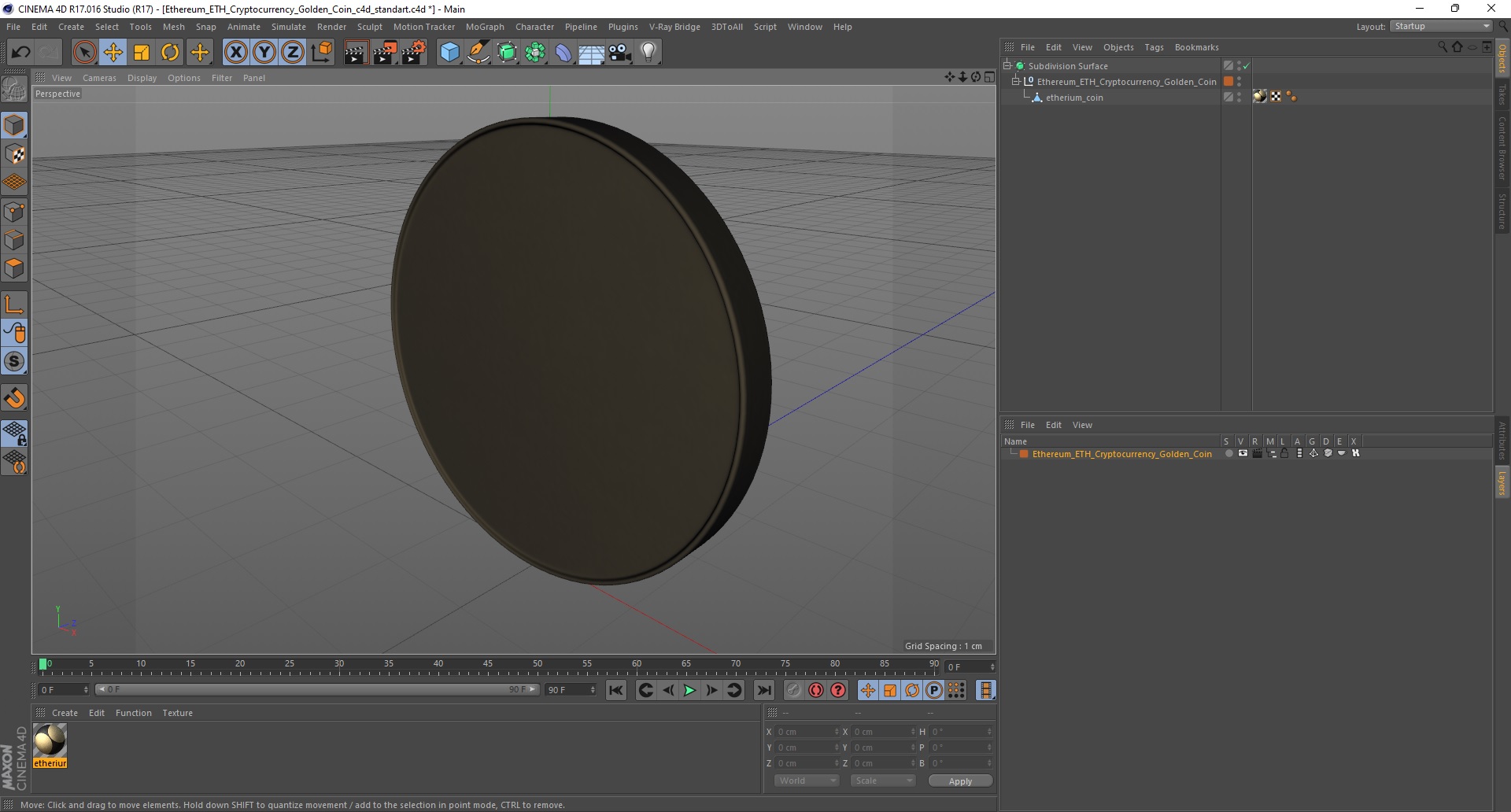Viewport: 1511px width, 812px height.
Task: Open the World coordinate dropdown
Action: 807,781
